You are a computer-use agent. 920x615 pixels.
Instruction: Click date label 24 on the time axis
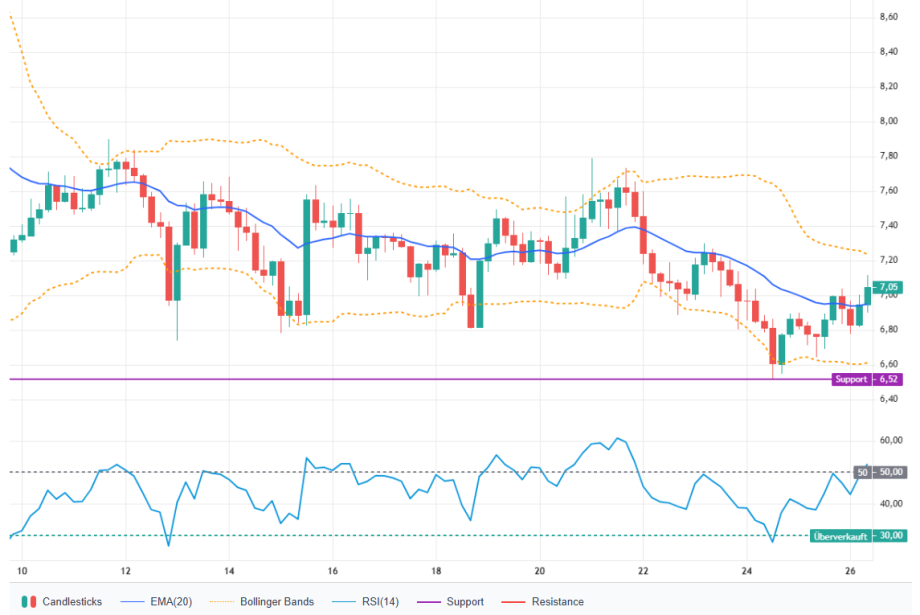click(x=747, y=571)
